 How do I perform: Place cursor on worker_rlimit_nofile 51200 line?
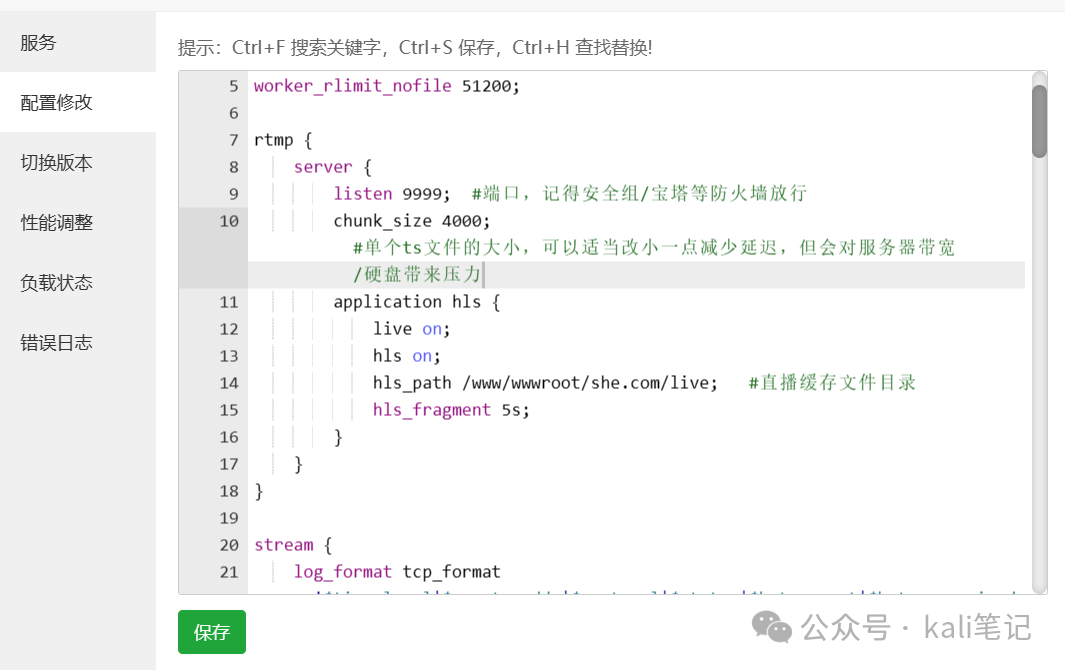click(x=387, y=86)
